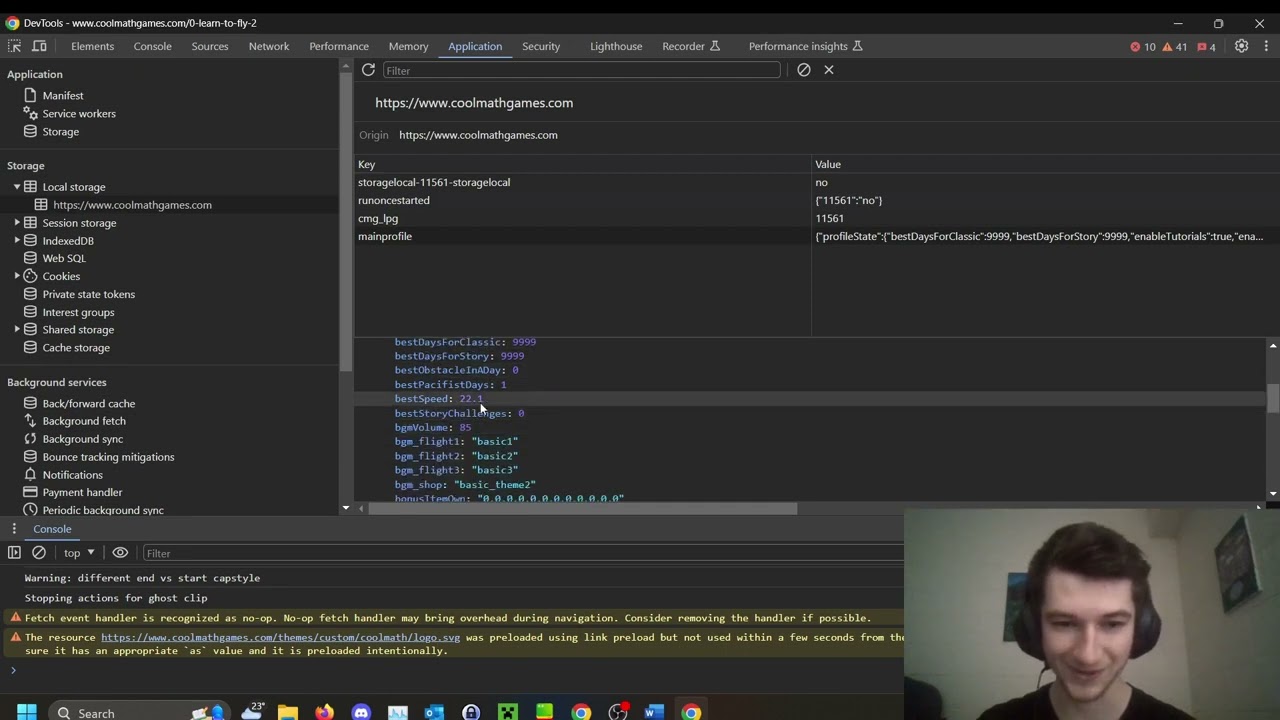Screen dimensions: 1280x720
Task: Open the console drawer three-dot menu
Action: point(14,529)
